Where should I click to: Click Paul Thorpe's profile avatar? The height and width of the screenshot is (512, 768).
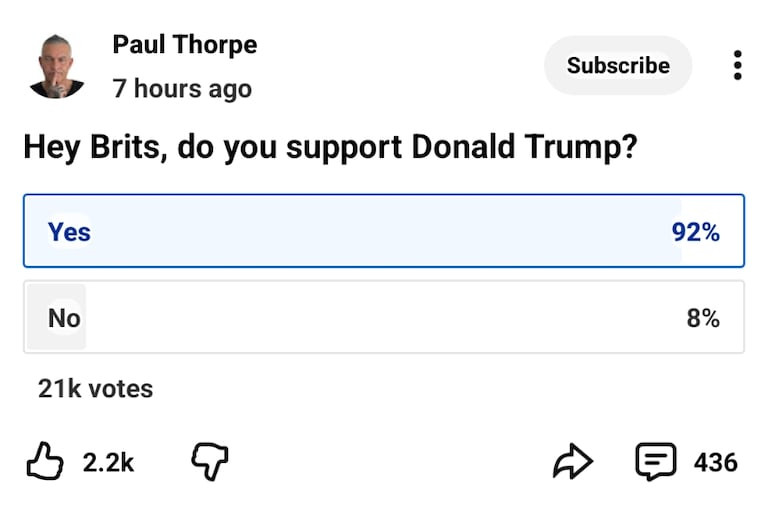pyautogui.click(x=56, y=66)
